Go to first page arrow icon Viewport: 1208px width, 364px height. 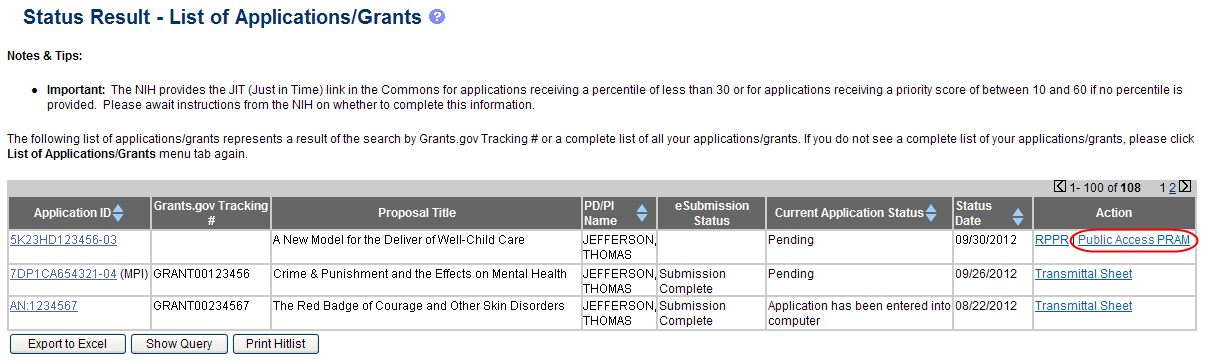[x=1060, y=187]
